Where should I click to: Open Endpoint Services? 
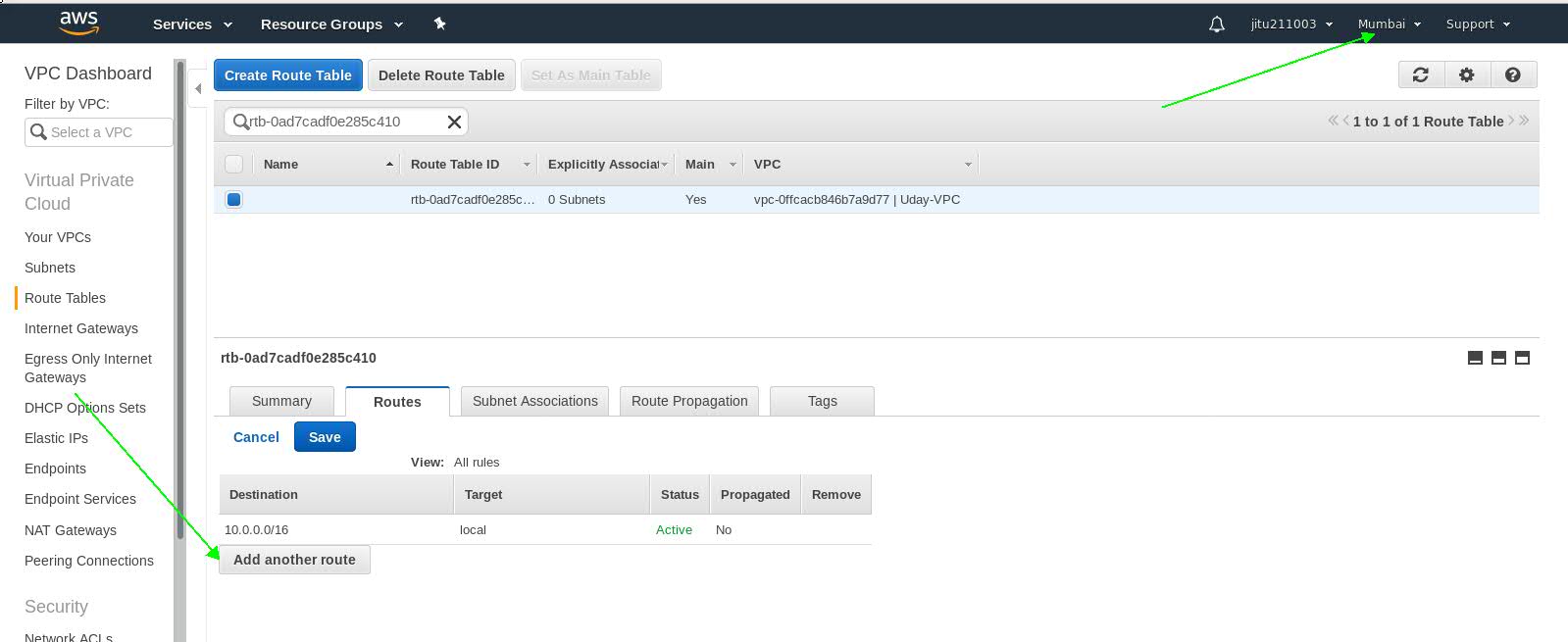point(80,499)
